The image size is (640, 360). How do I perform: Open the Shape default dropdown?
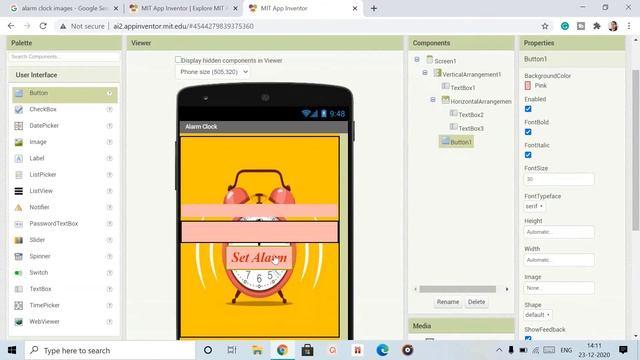pyautogui.click(x=538, y=315)
